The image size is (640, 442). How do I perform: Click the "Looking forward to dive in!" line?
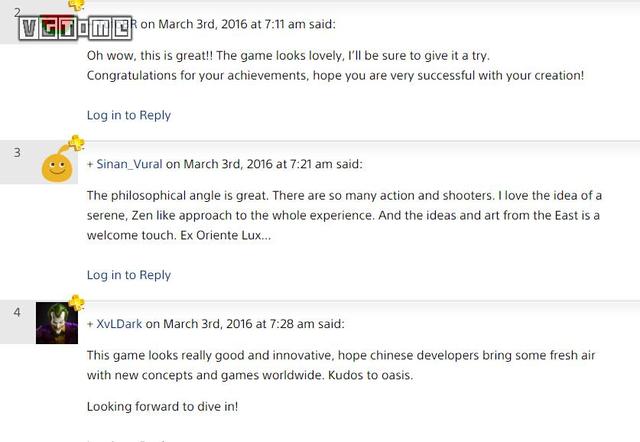tap(162, 406)
